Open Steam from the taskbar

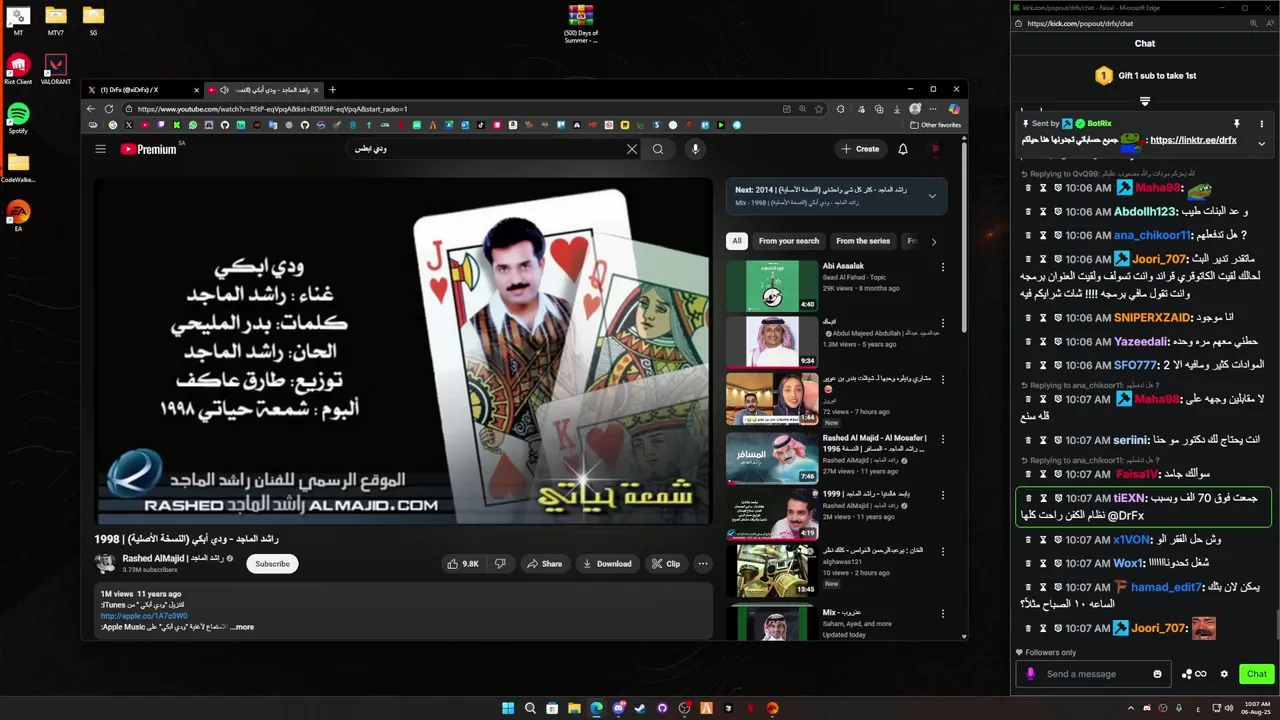[x=640, y=708]
